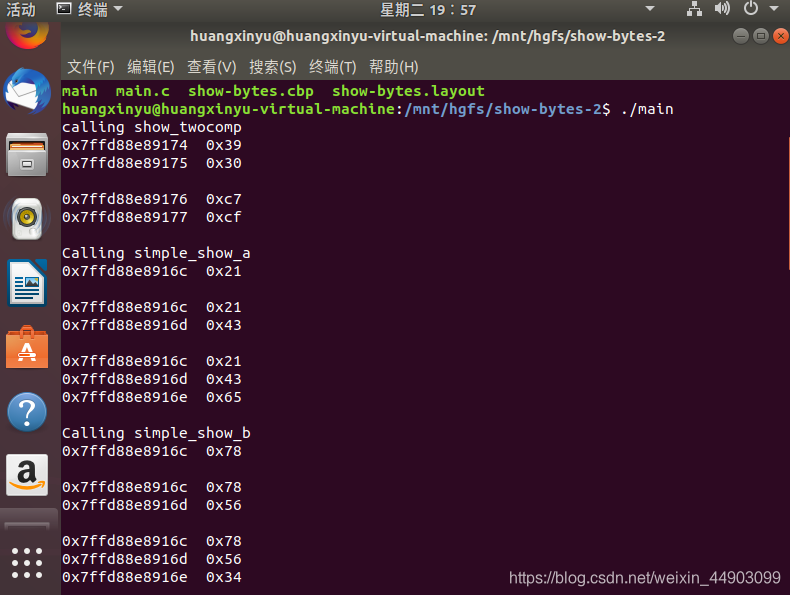Screen dimensions: 791x597
Task: Close the terminal window
Action: pos(781,36)
